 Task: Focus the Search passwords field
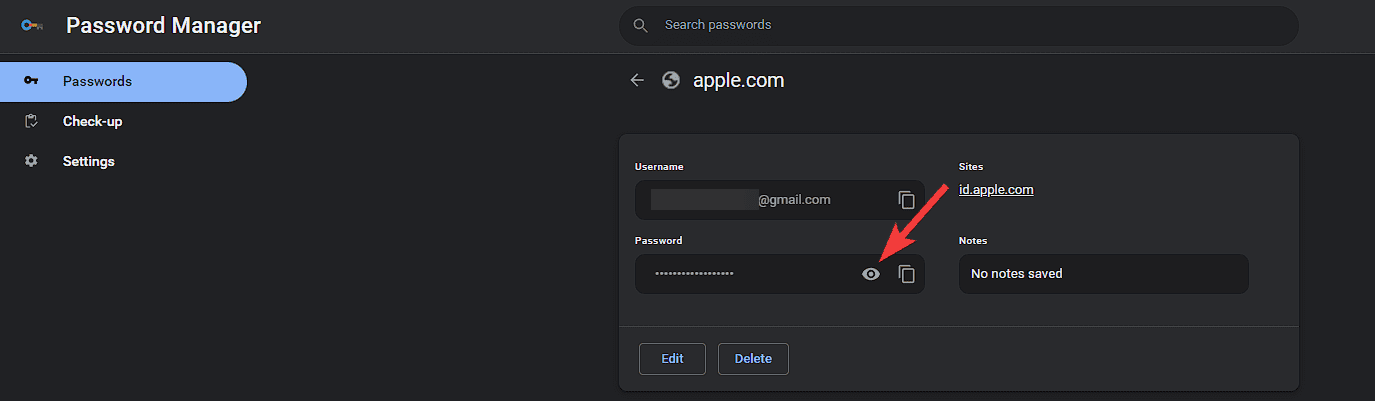(x=959, y=25)
